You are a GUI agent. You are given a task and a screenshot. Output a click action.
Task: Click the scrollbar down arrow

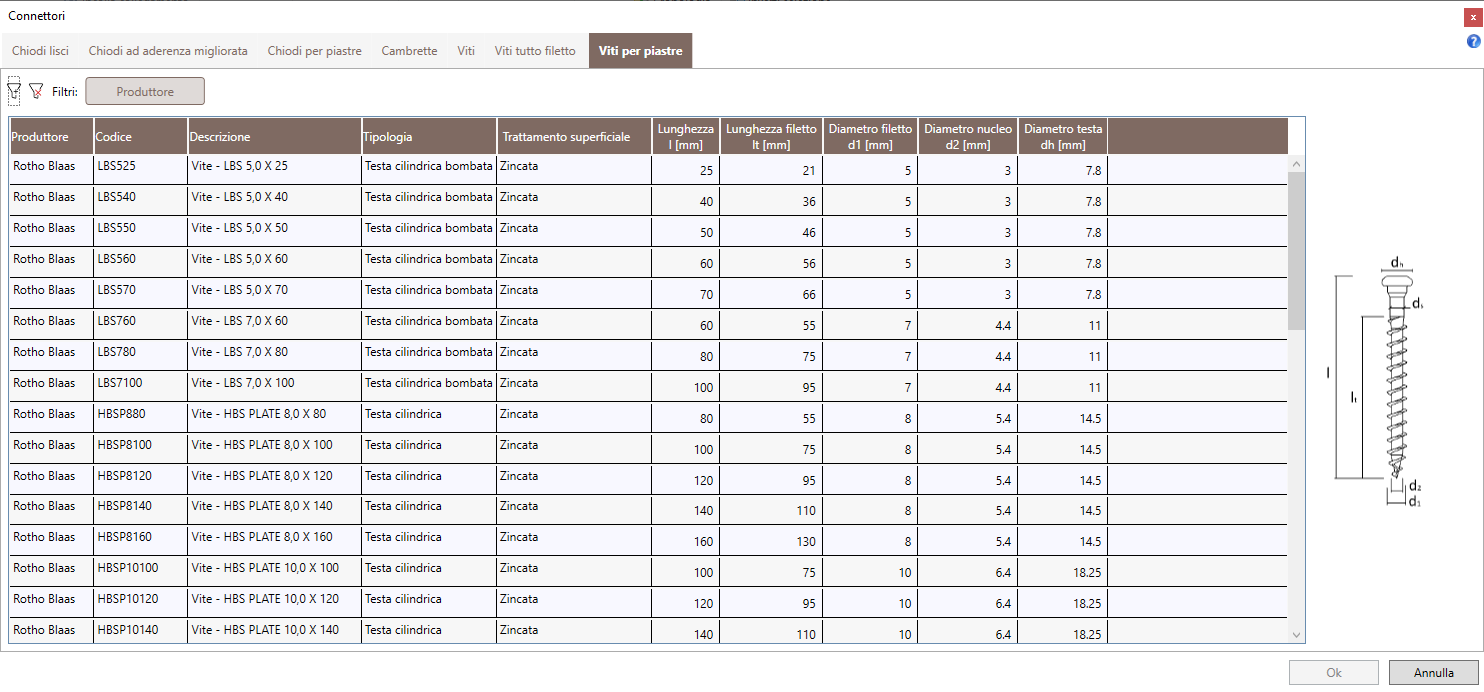click(x=1297, y=635)
